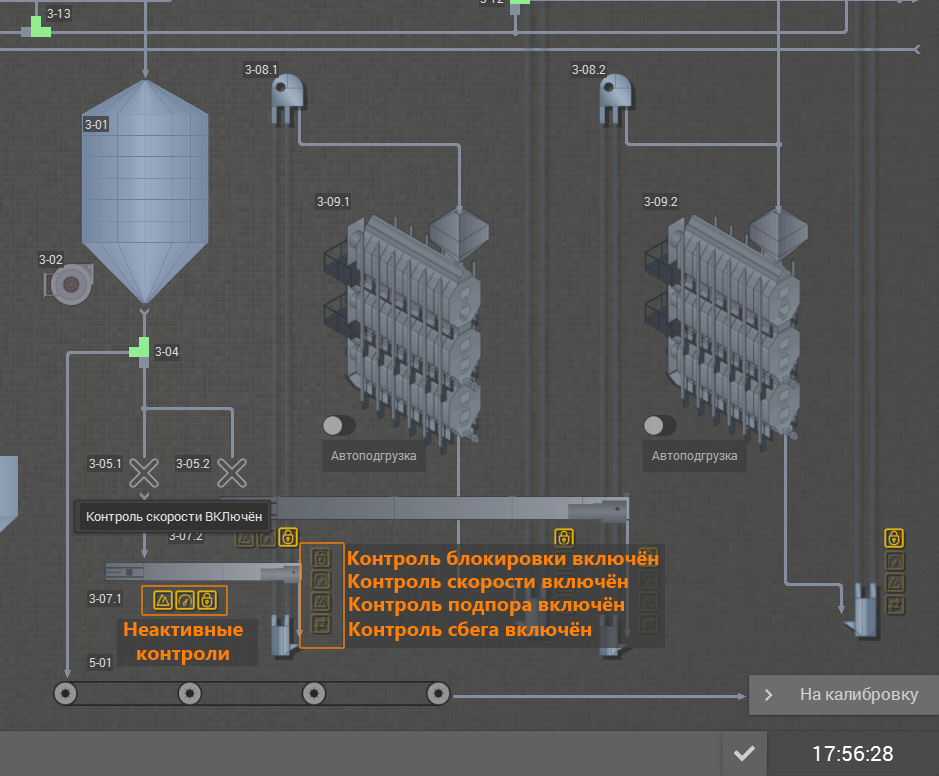Click the На калибровку navigation button
This screenshot has height=776, width=939.
pos(843,694)
